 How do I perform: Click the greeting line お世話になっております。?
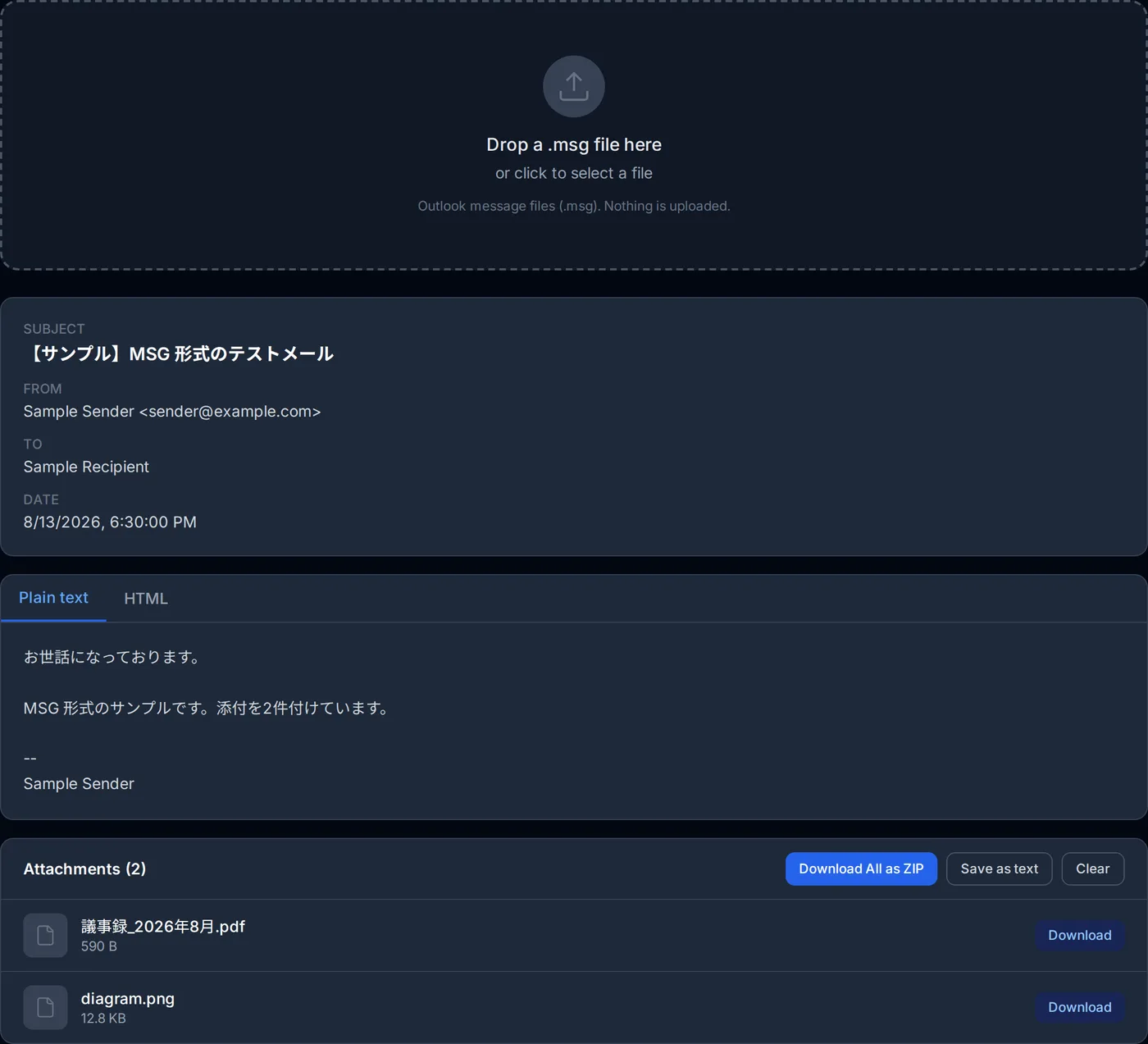(x=113, y=657)
